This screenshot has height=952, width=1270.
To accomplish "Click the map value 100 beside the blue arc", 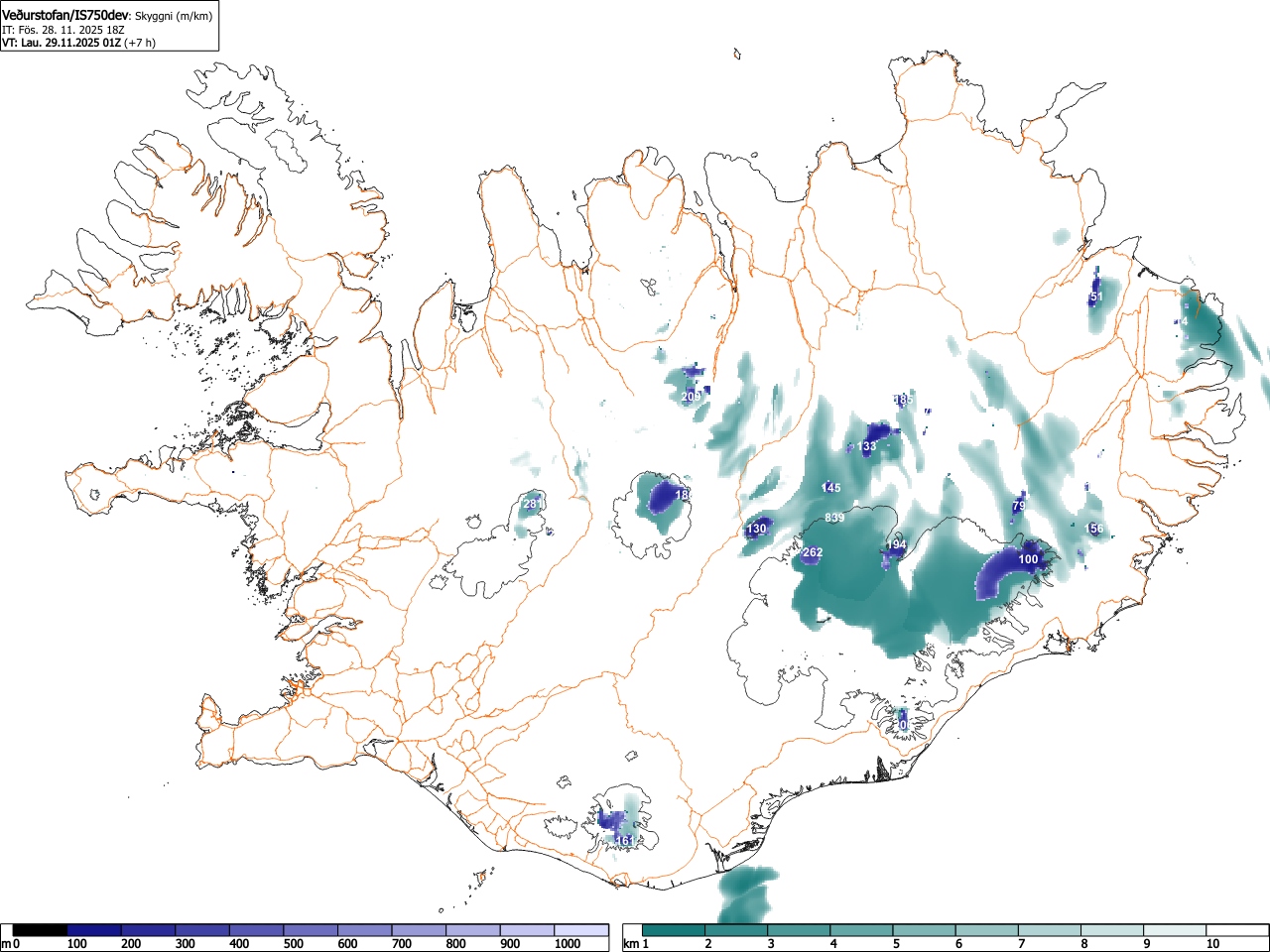I will tap(1029, 560).
